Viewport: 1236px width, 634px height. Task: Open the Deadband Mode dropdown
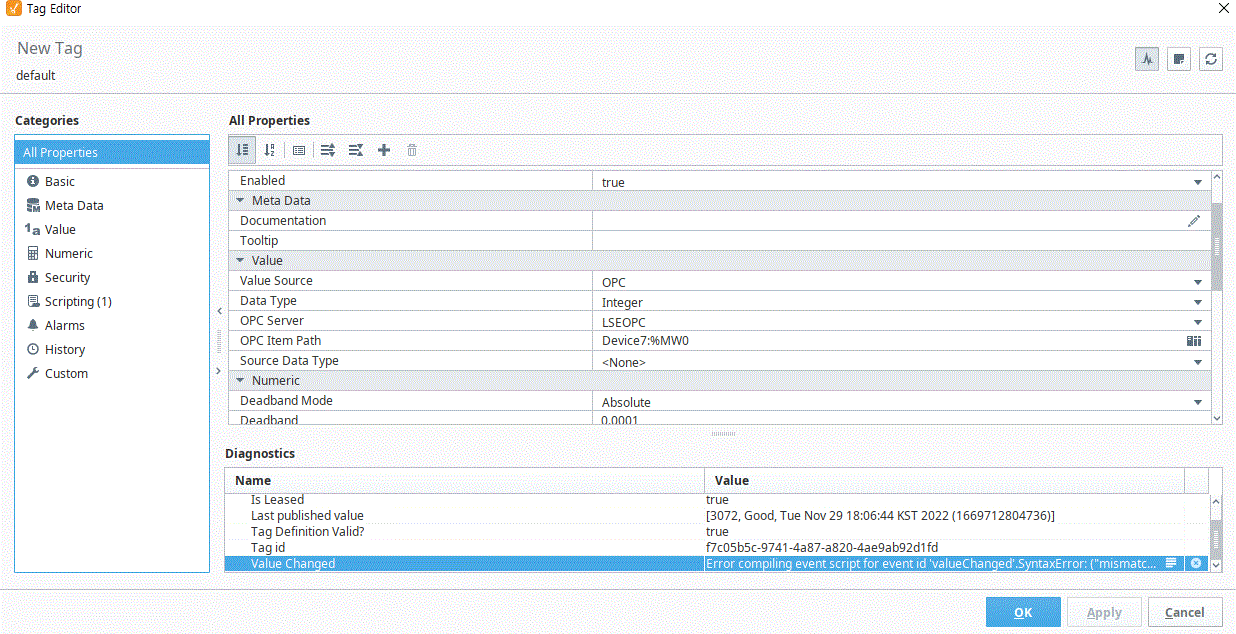pos(1197,401)
